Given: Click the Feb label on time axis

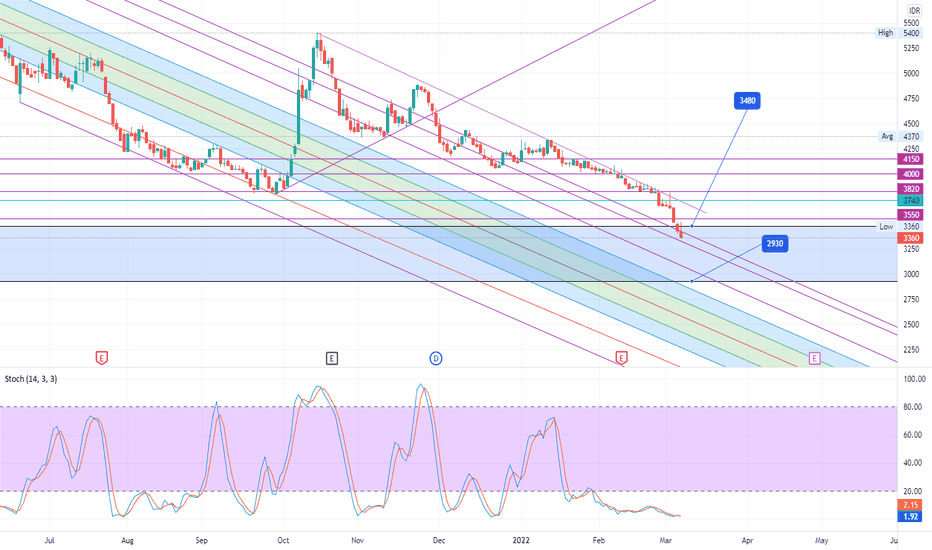Looking at the screenshot, I should tap(599, 540).
